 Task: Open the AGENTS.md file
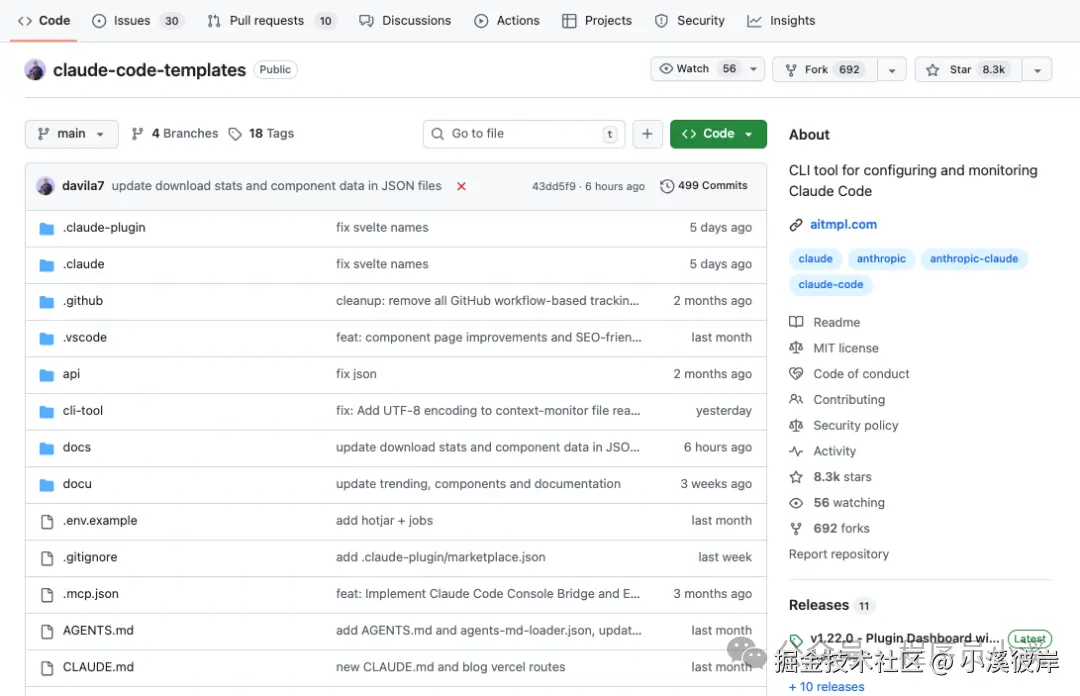(x=98, y=630)
